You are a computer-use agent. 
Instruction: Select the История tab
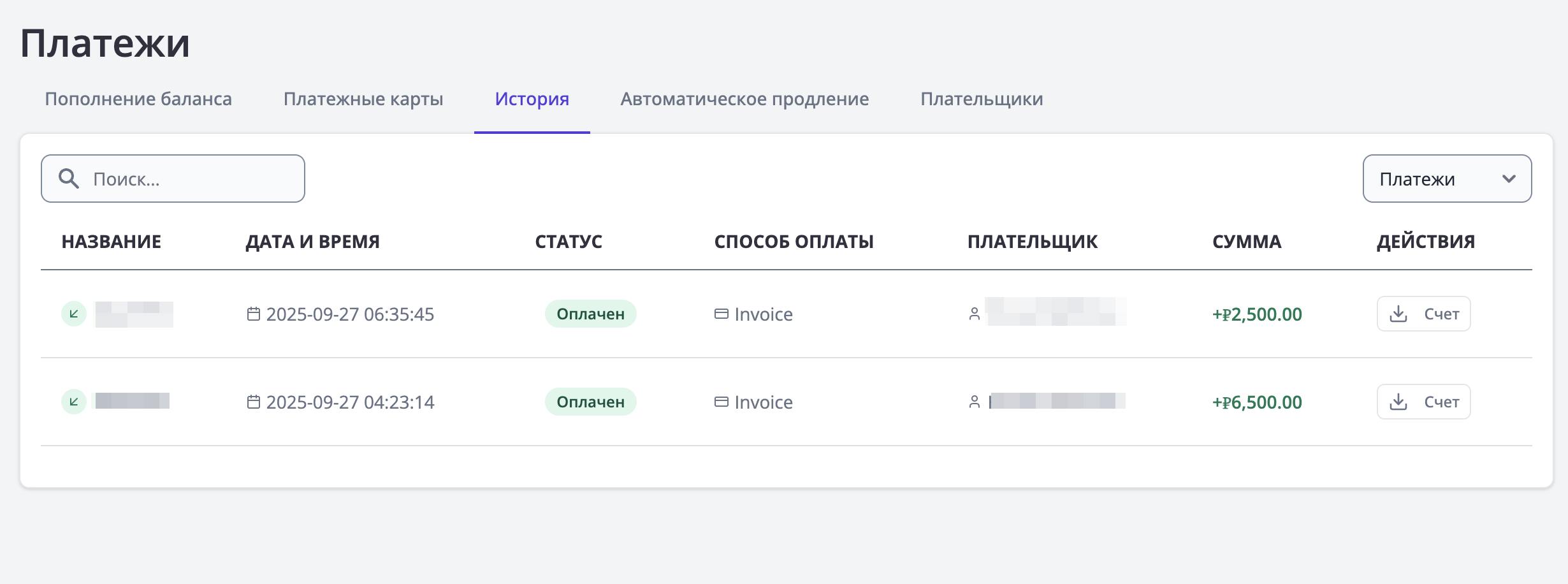532,99
